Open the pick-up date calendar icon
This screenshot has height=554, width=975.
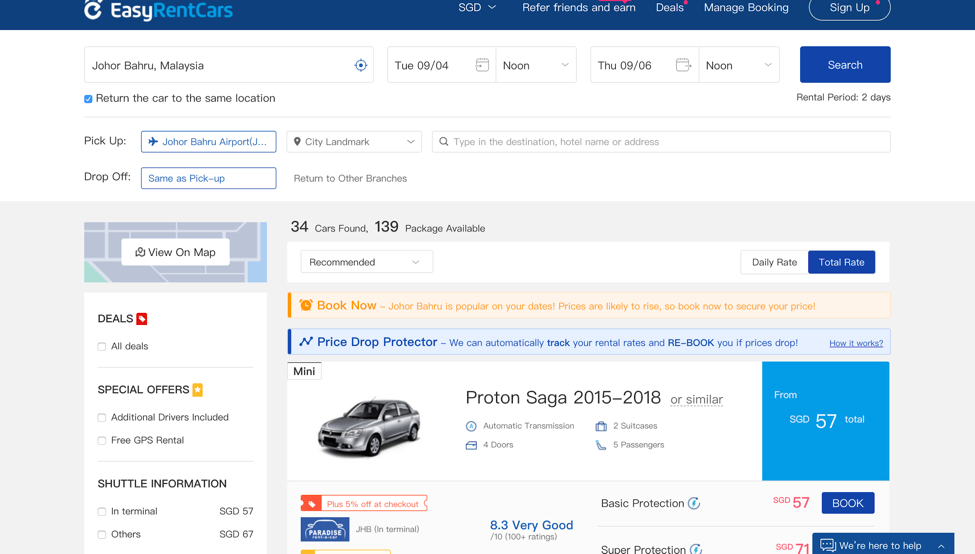[x=482, y=65]
